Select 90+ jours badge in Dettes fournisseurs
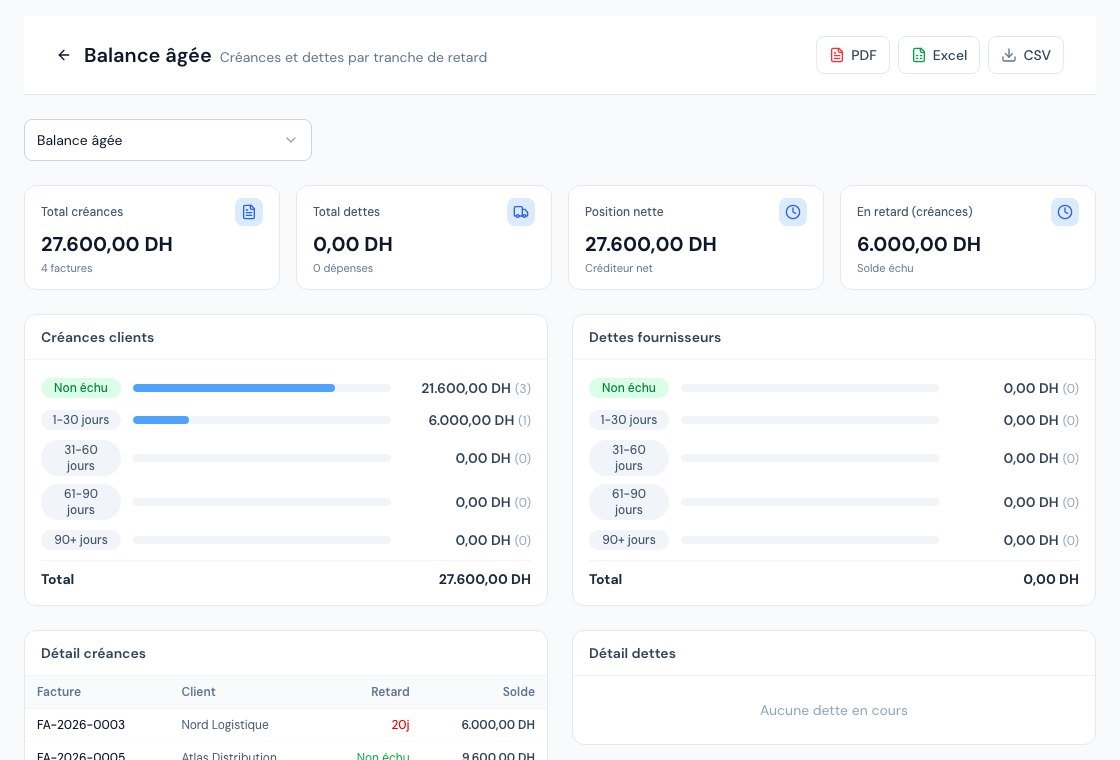Screen dimensions: 1120x760 pyautogui.click(x=629, y=540)
